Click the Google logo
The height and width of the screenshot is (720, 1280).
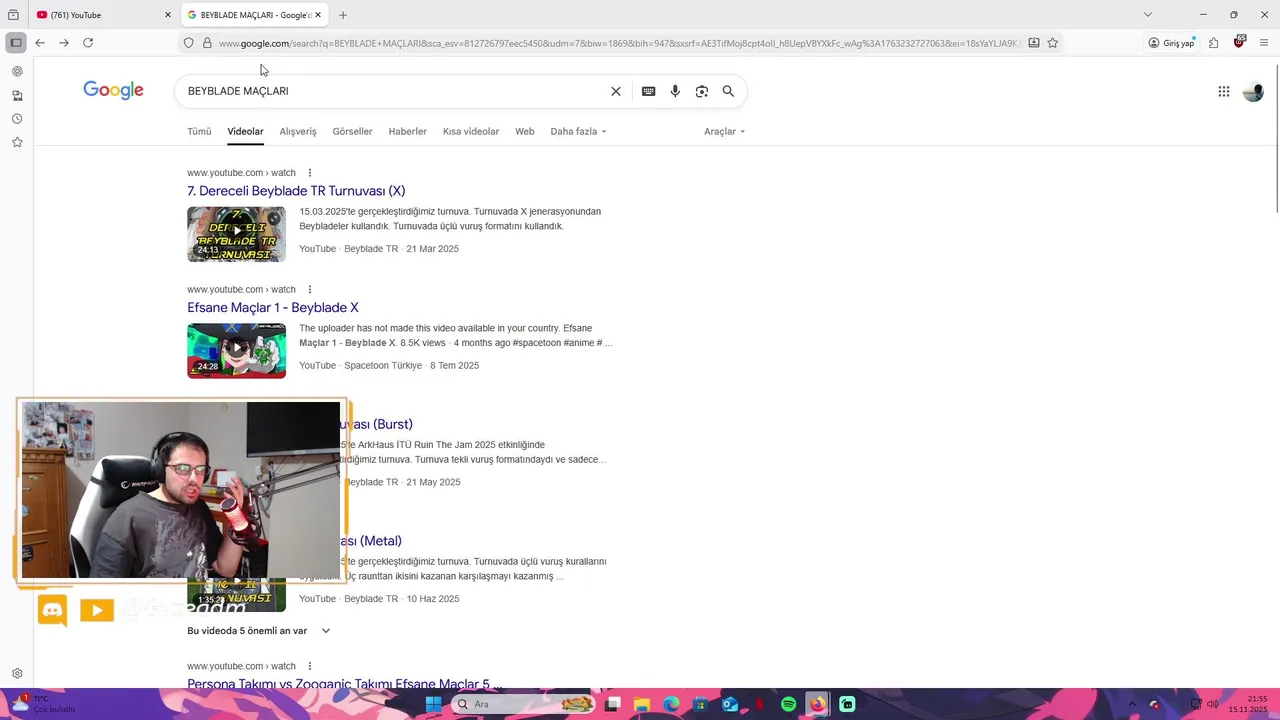pyautogui.click(x=113, y=91)
